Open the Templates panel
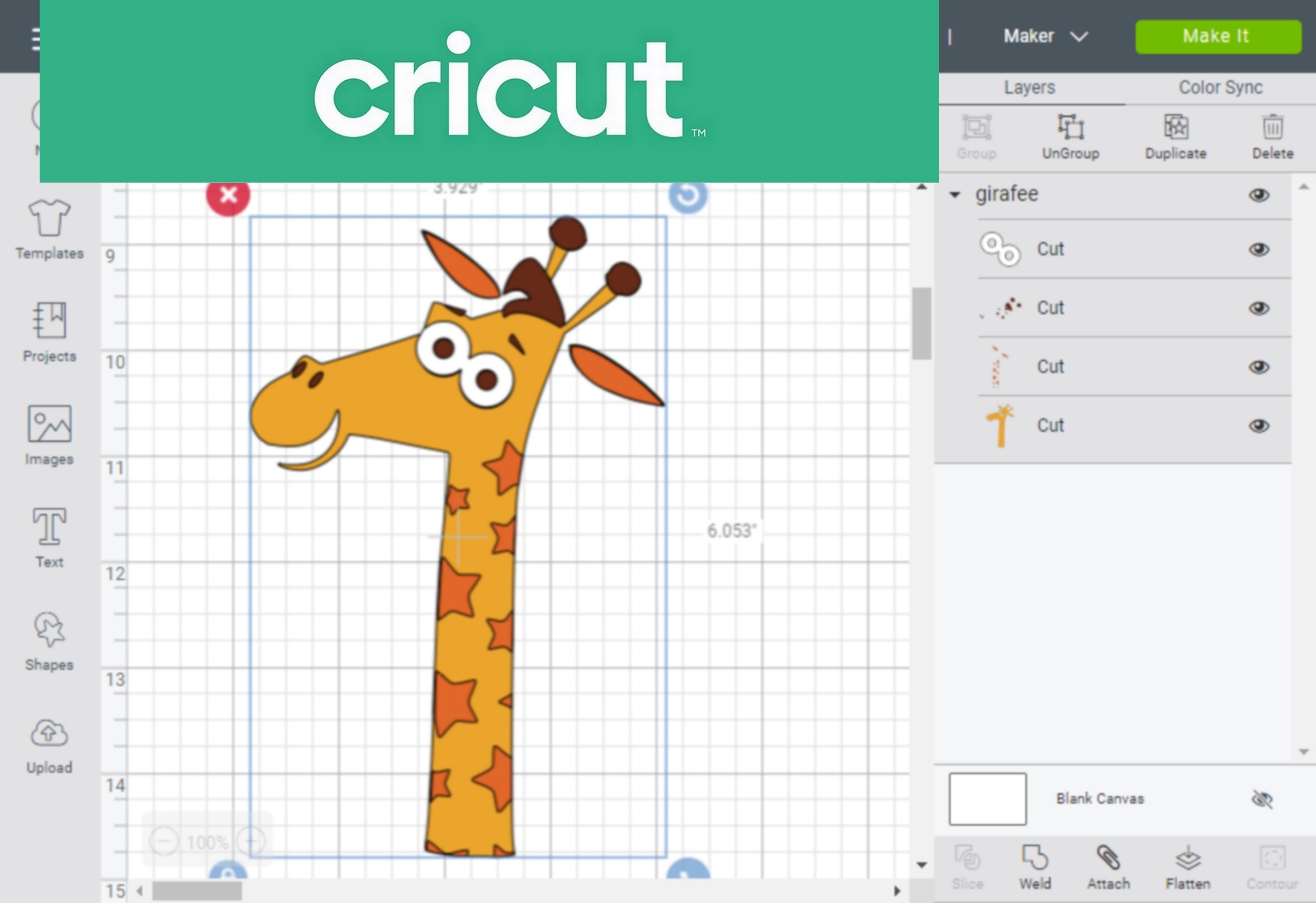 coord(49,229)
